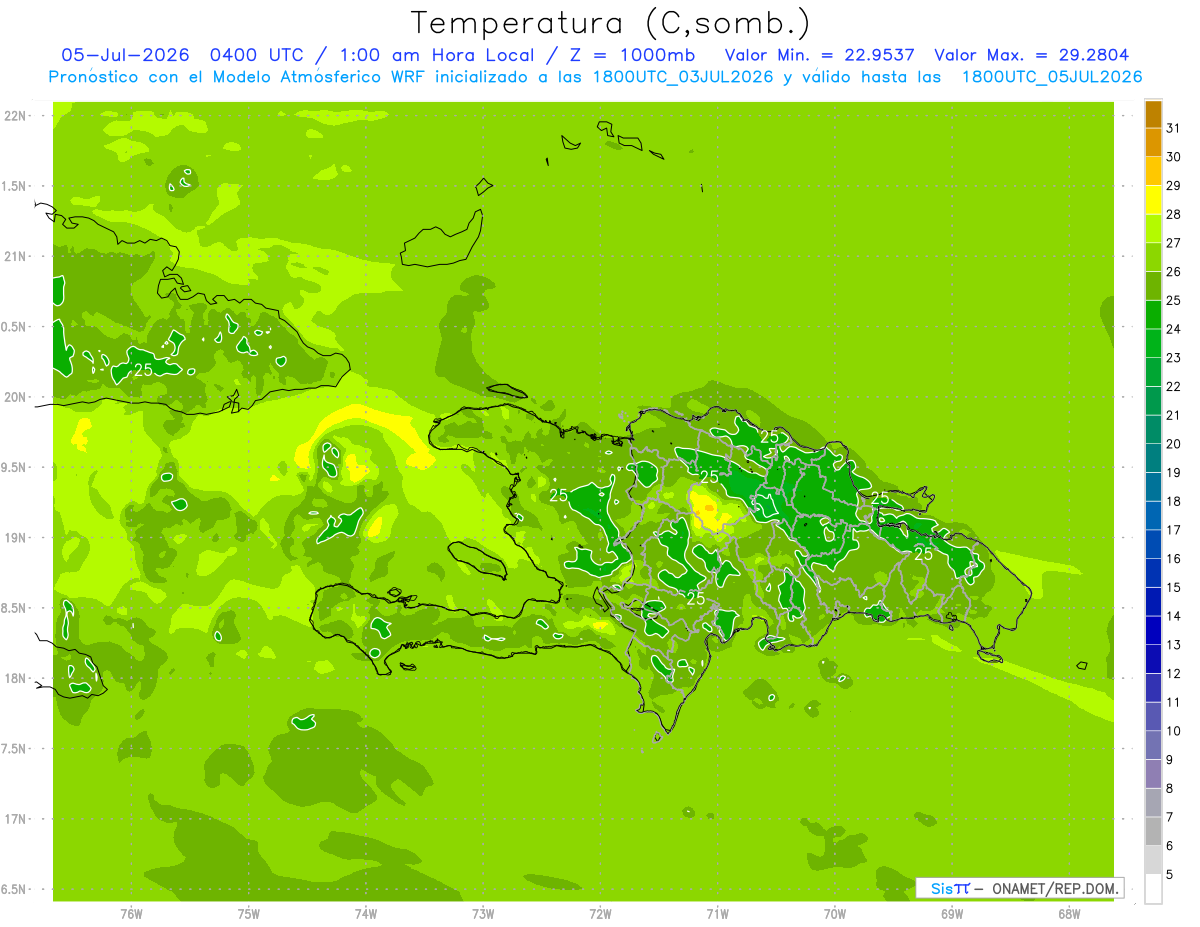Click the 73W longitude label
The image size is (1200, 927).
pos(483,913)
